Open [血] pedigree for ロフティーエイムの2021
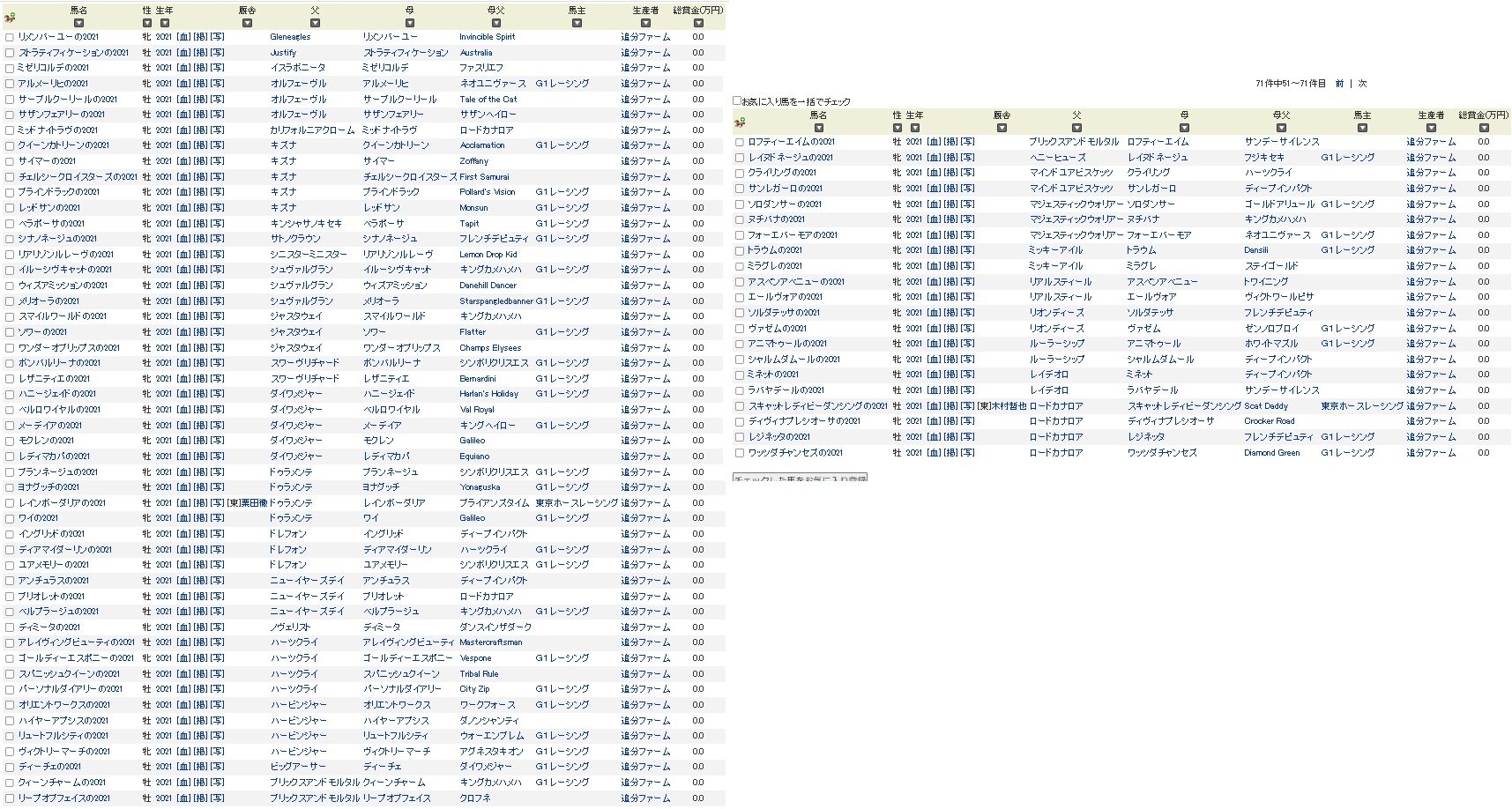The height and width of the screenshot is (809, 1512). (934, 142)
